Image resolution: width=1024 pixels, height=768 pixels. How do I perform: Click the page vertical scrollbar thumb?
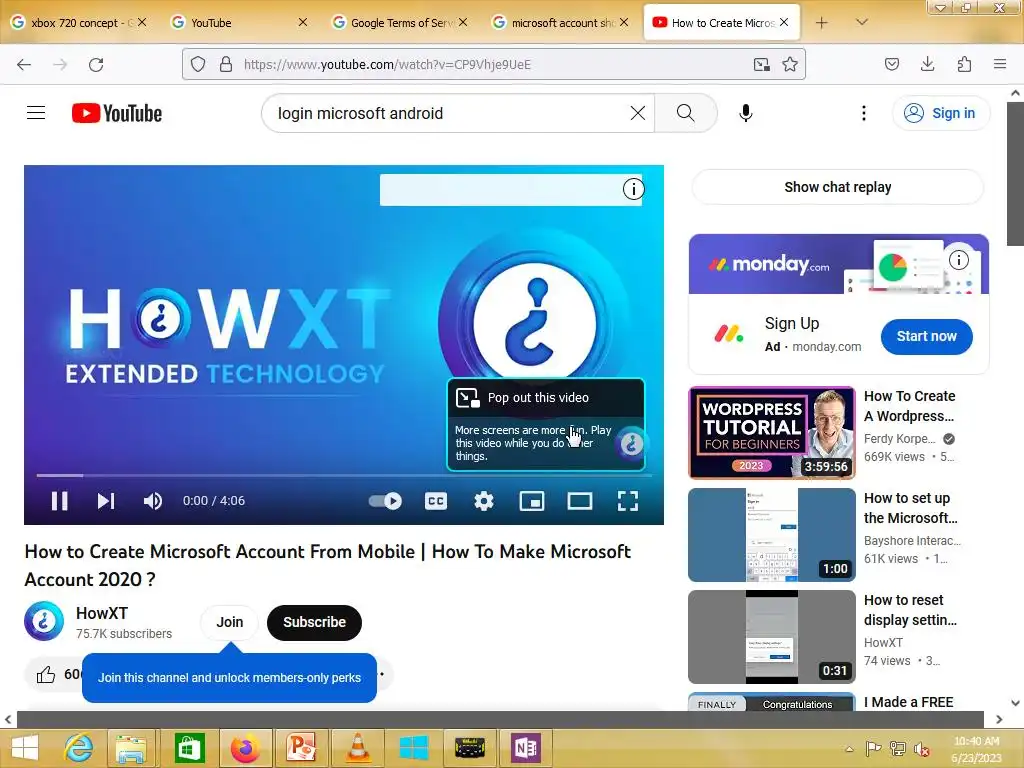pos(1015,174)
